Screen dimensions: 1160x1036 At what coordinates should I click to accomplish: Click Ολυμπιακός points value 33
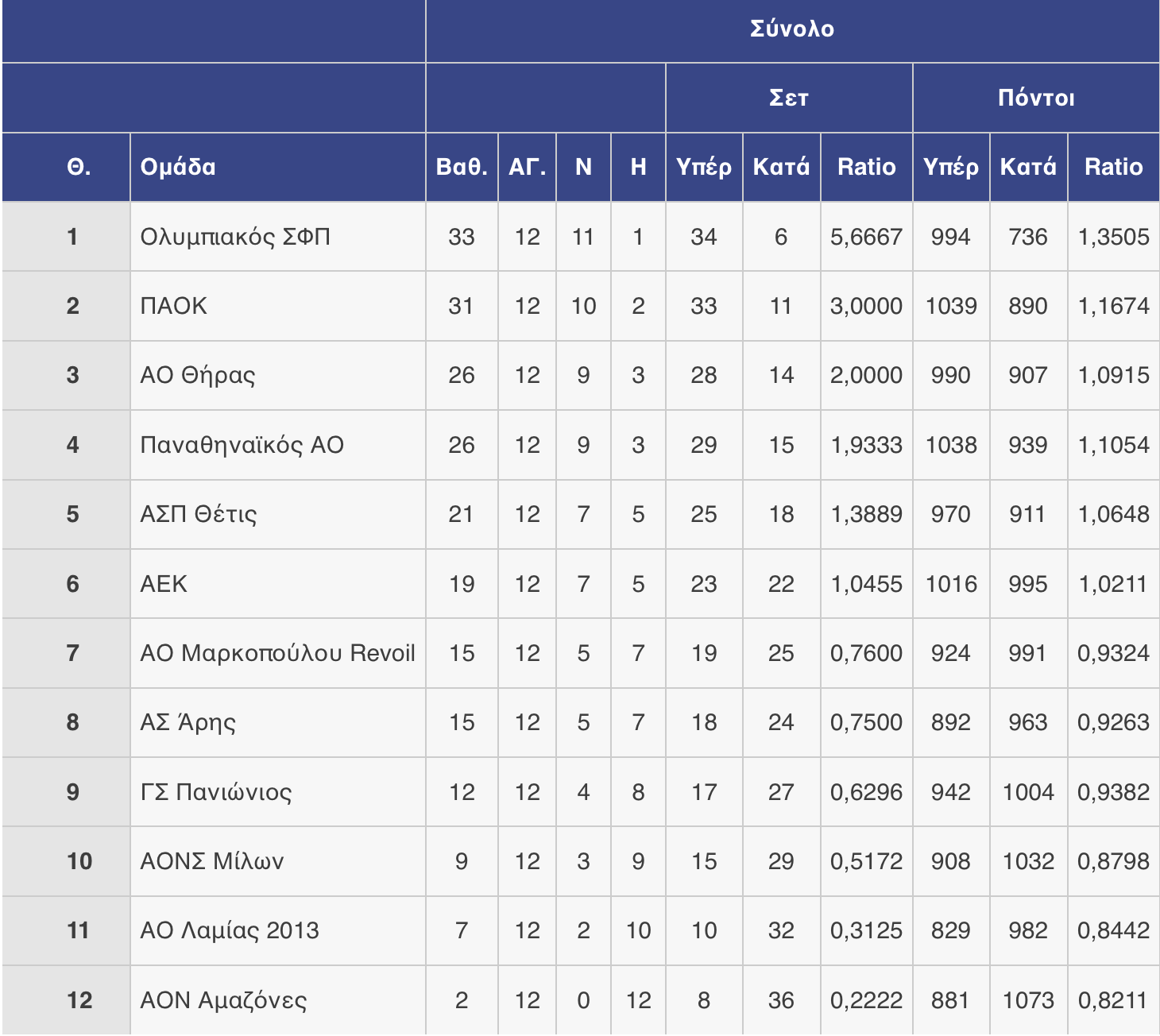click(x=462, y=237)
